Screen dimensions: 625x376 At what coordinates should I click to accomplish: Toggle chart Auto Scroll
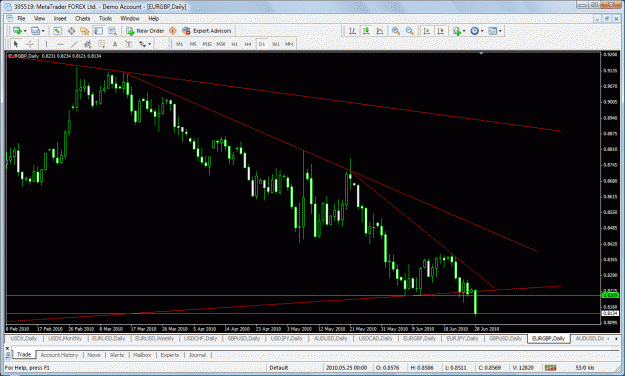426,31
